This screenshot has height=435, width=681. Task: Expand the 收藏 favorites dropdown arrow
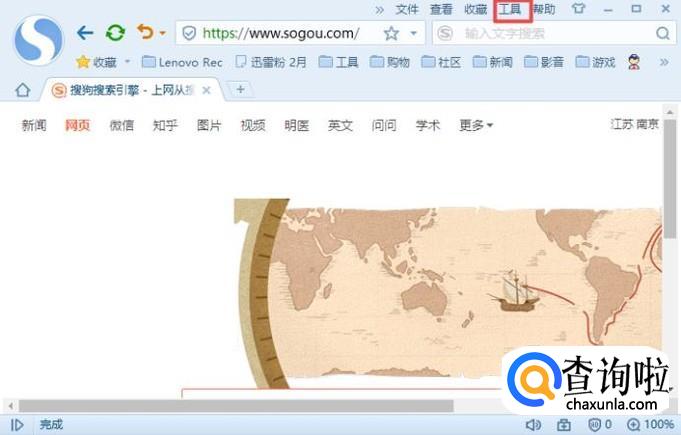pos(127,62)
